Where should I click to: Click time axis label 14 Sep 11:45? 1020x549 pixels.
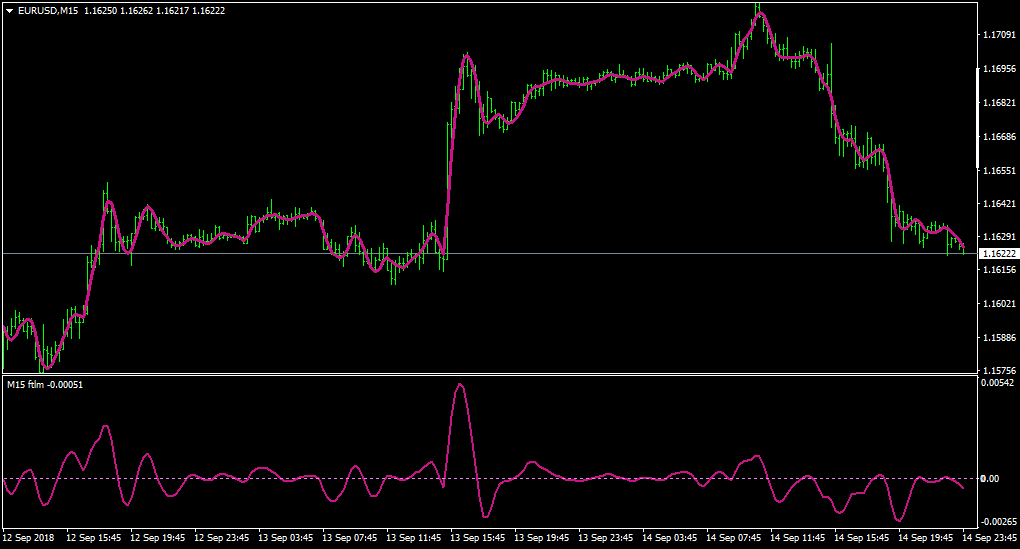point(798,538)
